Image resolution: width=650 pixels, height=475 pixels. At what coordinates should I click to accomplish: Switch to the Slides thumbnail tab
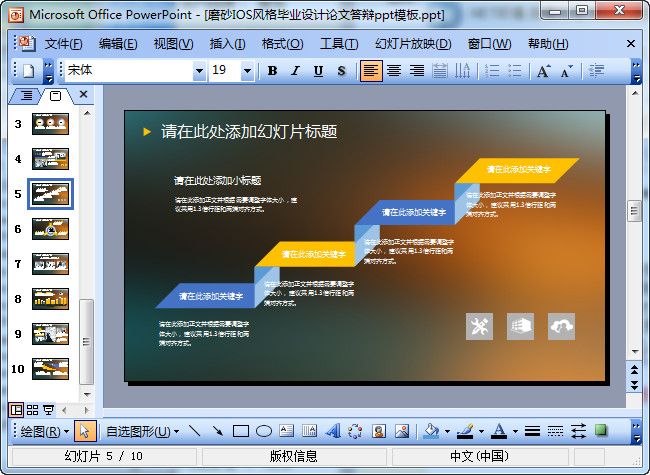[55, 96]
